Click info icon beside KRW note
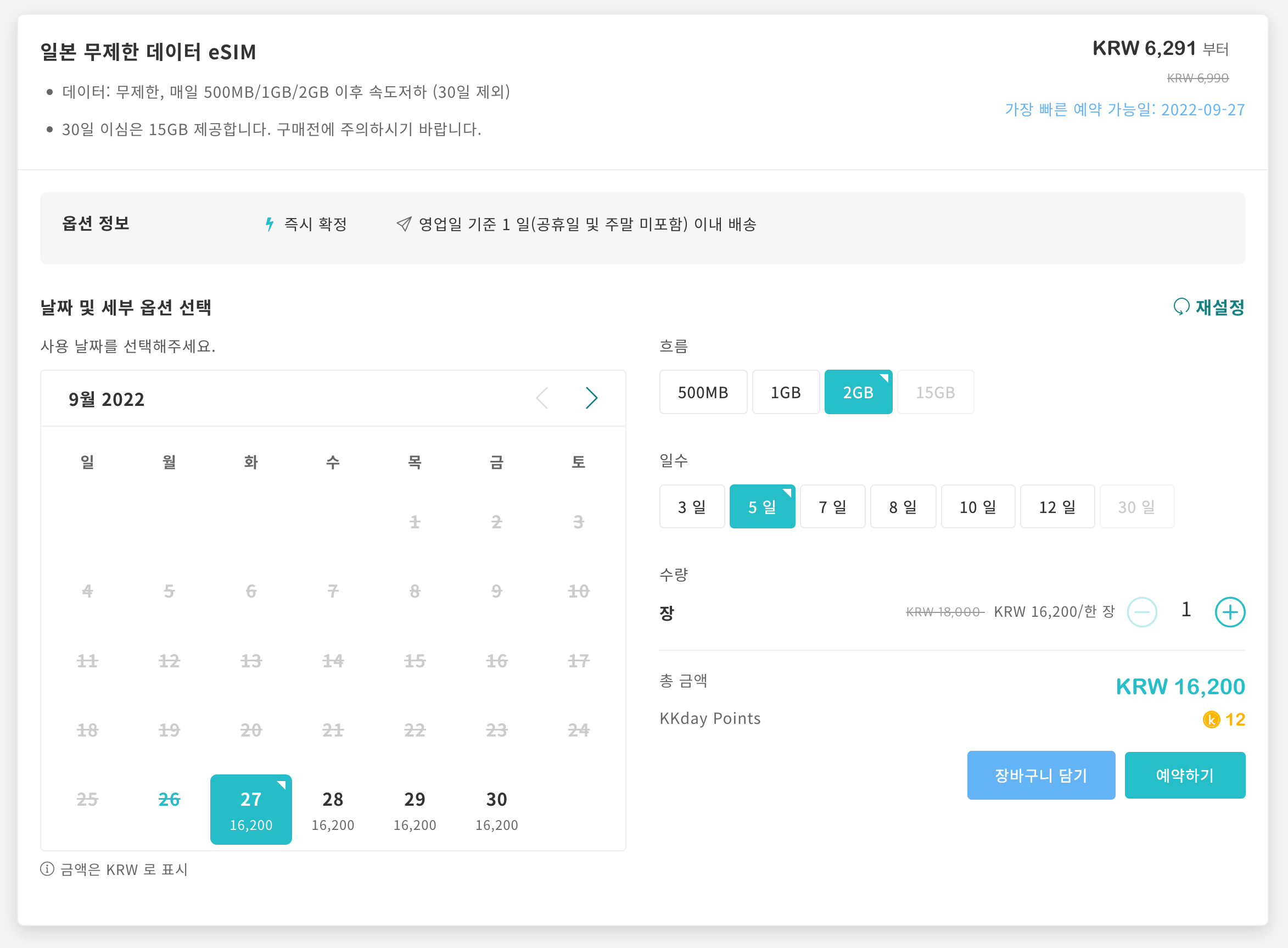Screen dimensions: 1288x948 click(47, 869)
